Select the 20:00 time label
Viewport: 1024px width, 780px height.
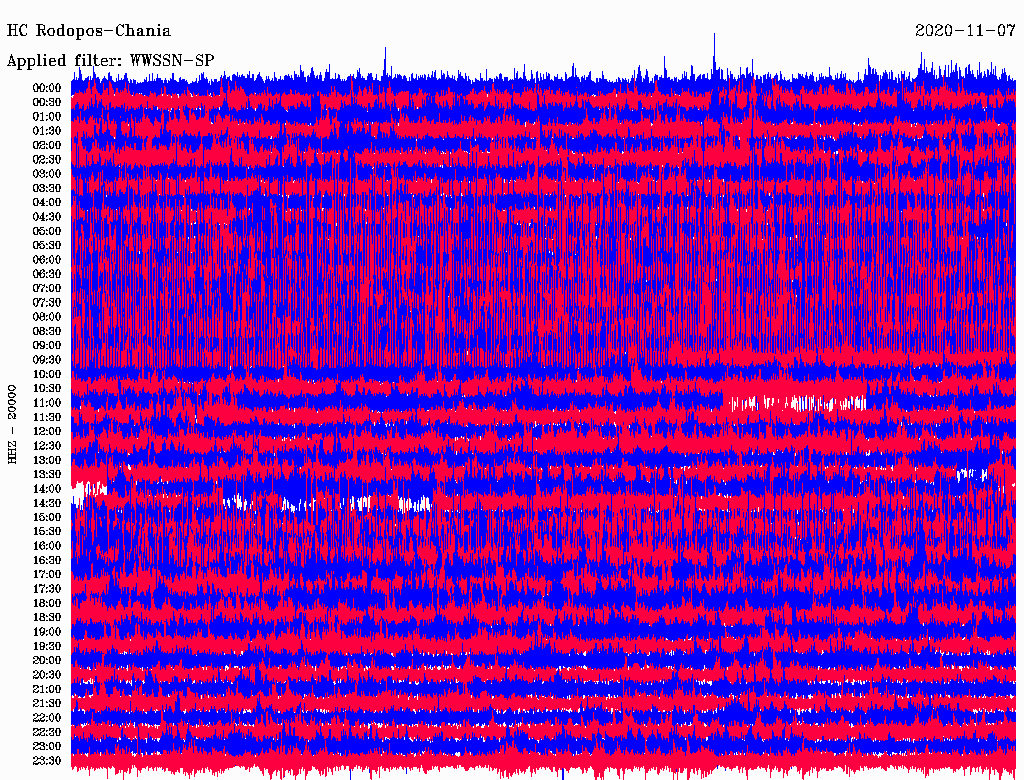click(47, 660)
